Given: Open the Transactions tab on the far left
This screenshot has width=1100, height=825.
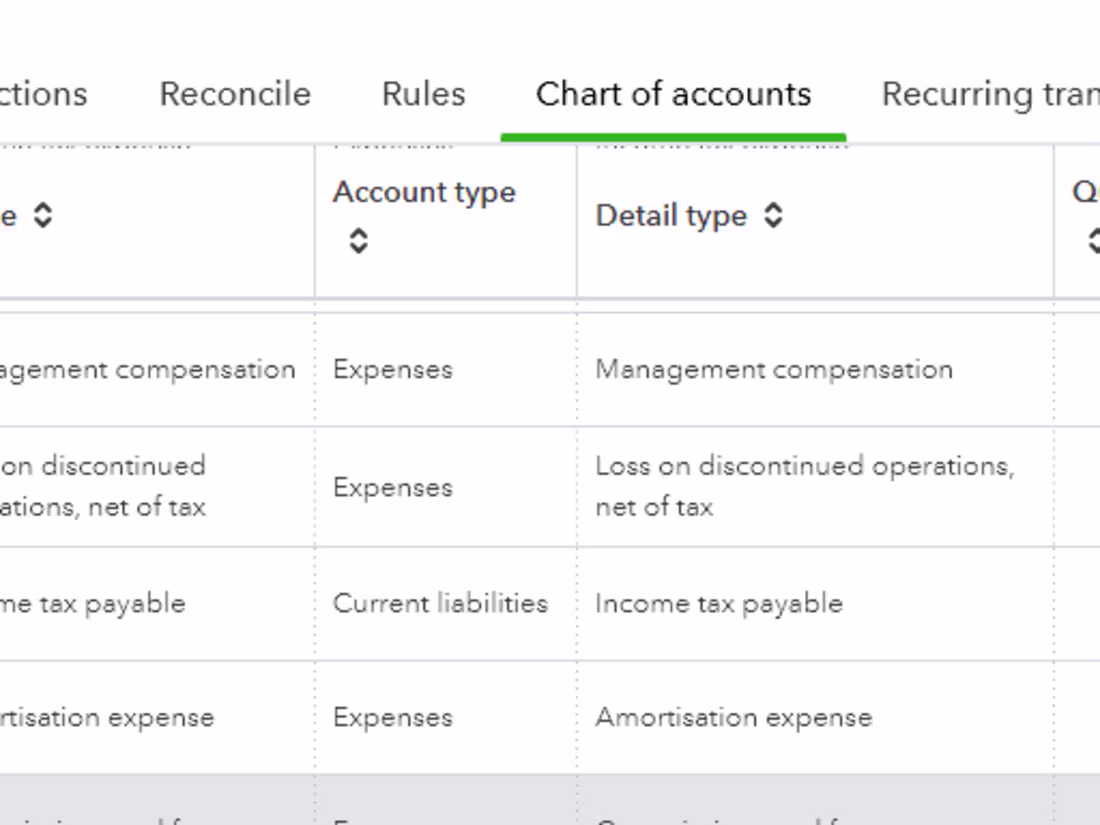Looking at the screenshot, I should (x=44, y=93).
